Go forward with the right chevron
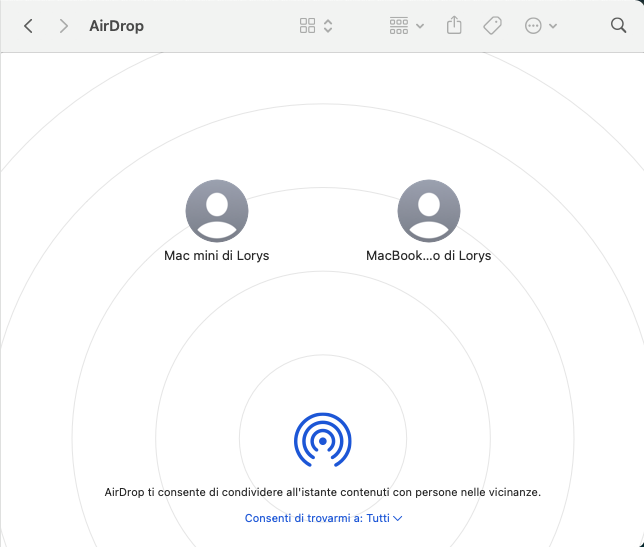This screenshot has height=547, width=644. coord(63,26)
